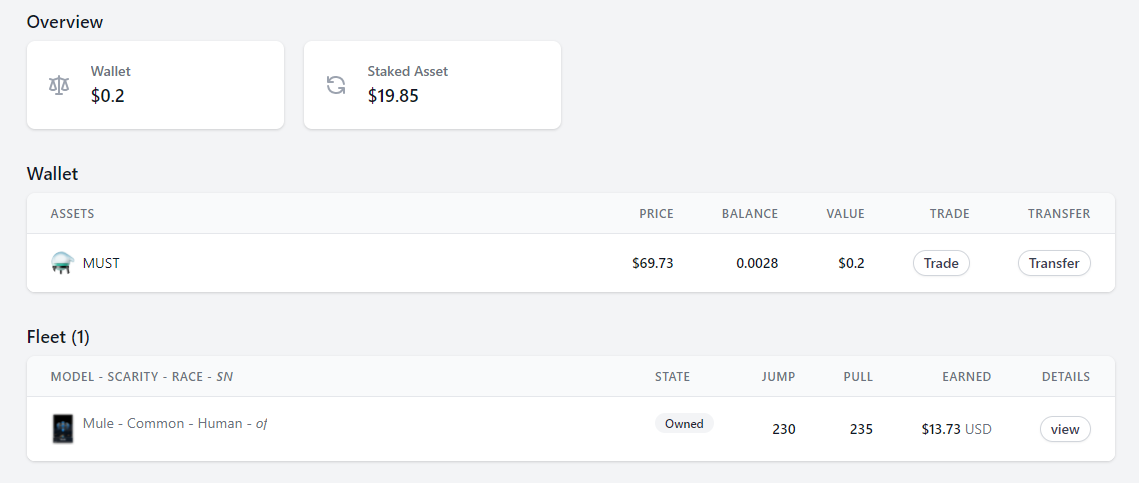Click the Transfer button for MUST

[1054, 263]
